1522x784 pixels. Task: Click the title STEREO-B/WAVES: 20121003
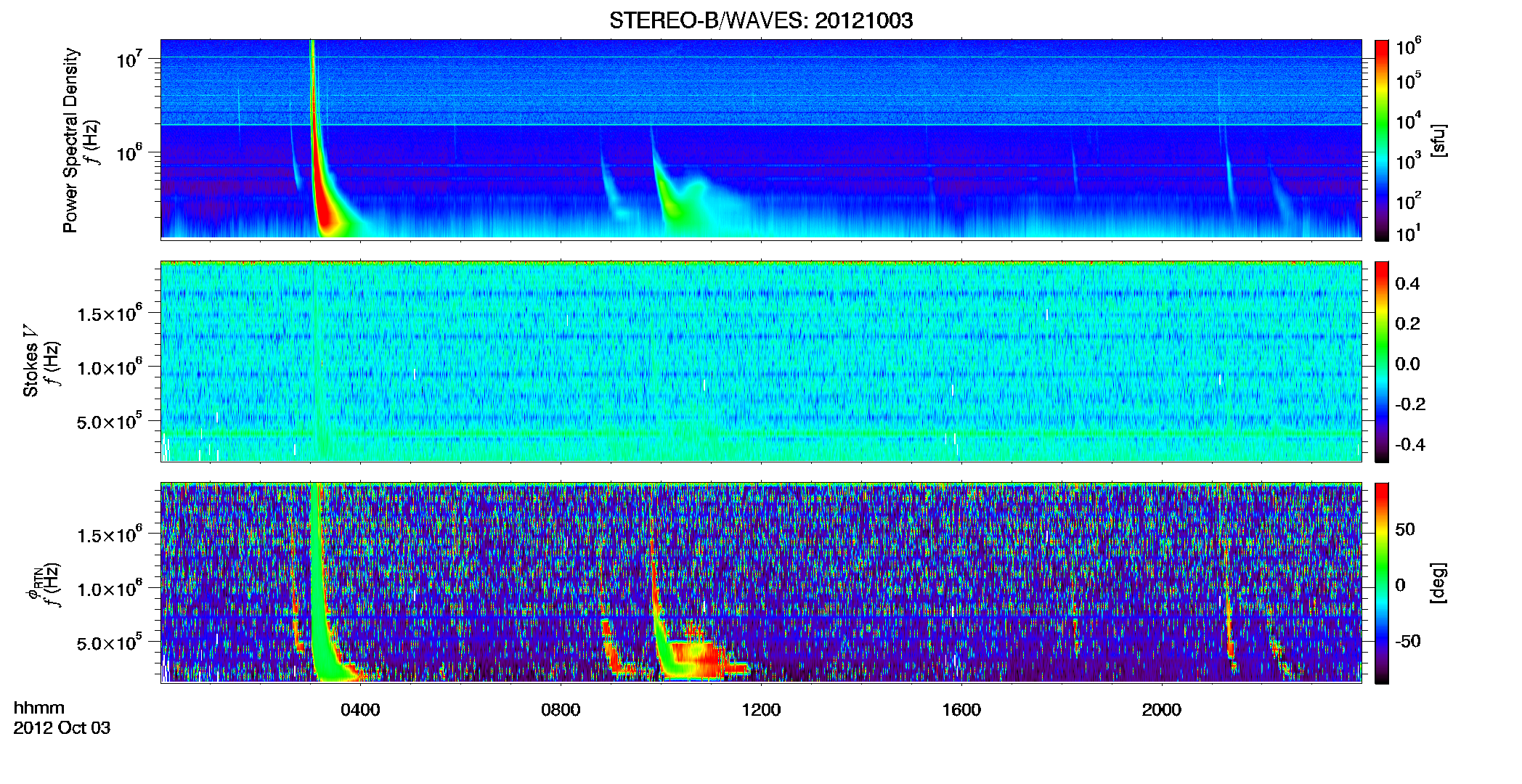761,20
